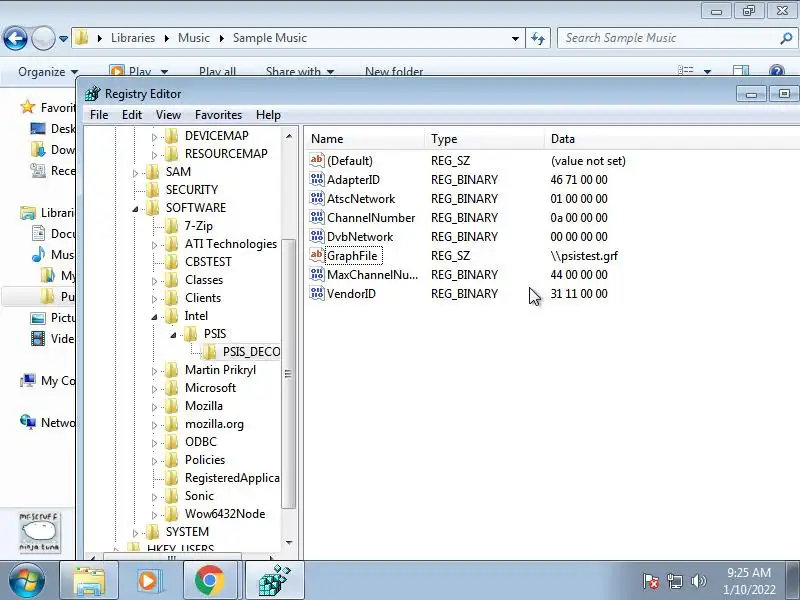Click the Back arrow in Explorer window
Viewport: 800px width, 600px height.
tap(15, 38)
